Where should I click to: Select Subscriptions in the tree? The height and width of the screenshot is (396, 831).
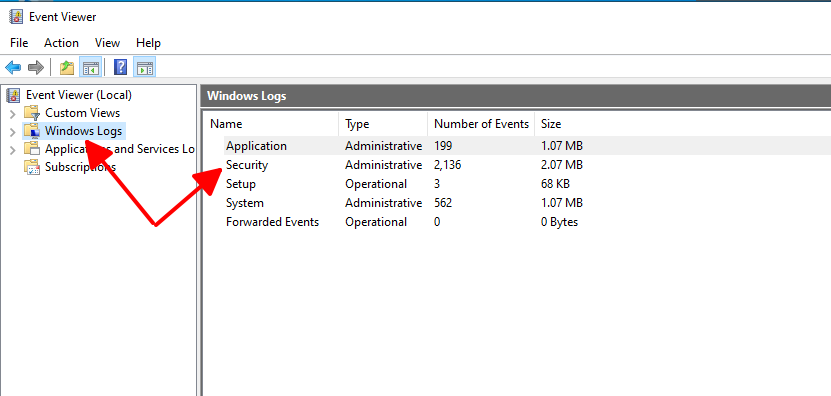point(81,167)
